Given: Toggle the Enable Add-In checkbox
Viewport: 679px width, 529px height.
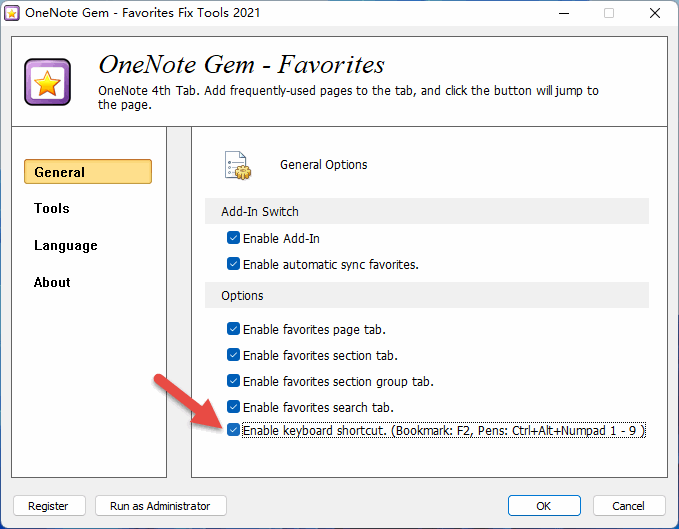Looking at the screenshot, I should 233,238.
